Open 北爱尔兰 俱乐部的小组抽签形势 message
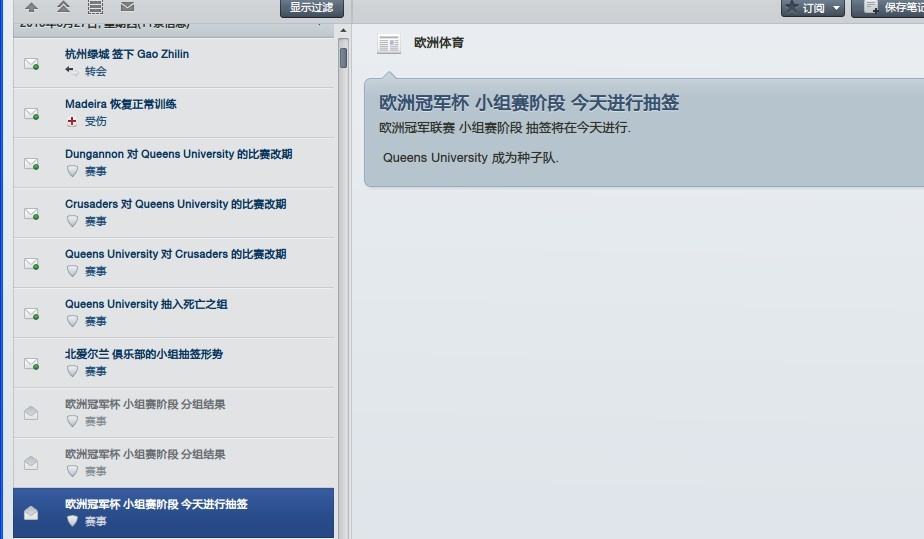Image resolution: width=924 pixels, height=539 pixels. [144, 354]
